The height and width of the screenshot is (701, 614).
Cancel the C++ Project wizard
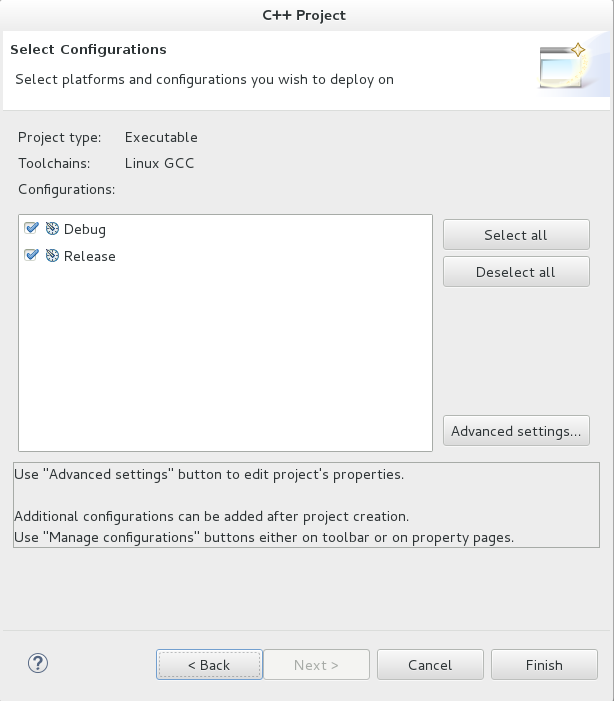430,665
